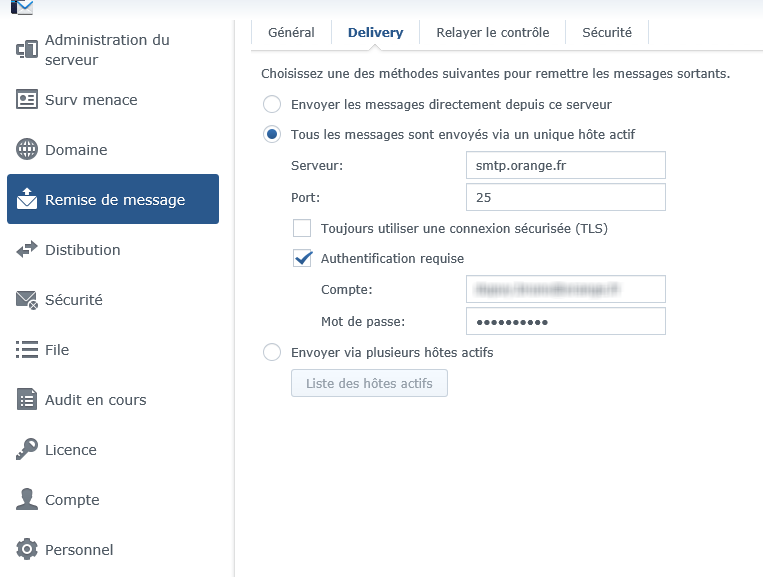Click the Licence key icon

click(x=27, y=450)
